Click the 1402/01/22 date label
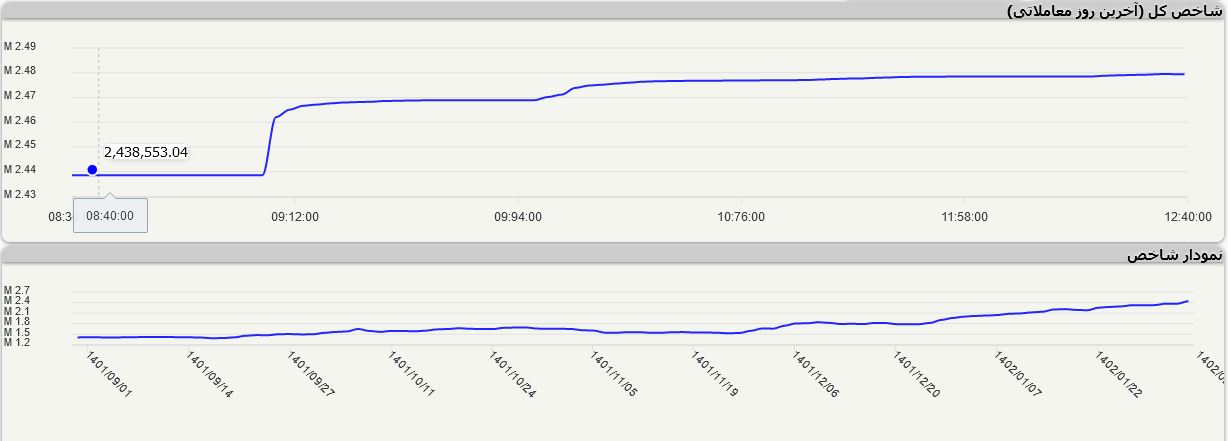This screenshot has height=441, width=1228. point(1118,374)
